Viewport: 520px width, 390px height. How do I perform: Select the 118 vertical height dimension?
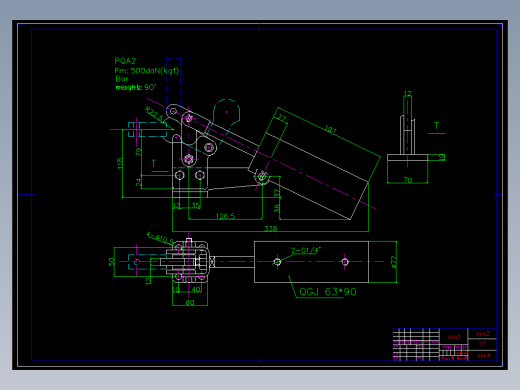120,163
